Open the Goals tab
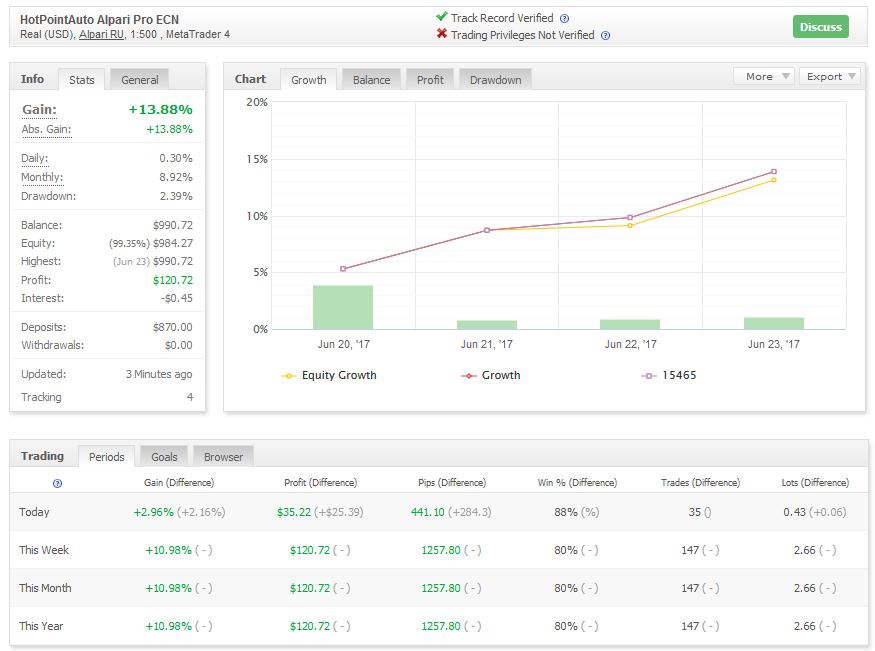The image size is (875, 651). click(x=164, y=457)
